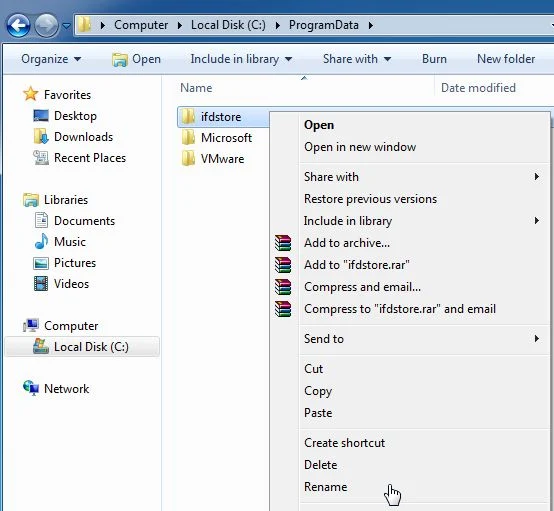
Task: Click the Videos filmstrip icon
Action: (41, 283)
